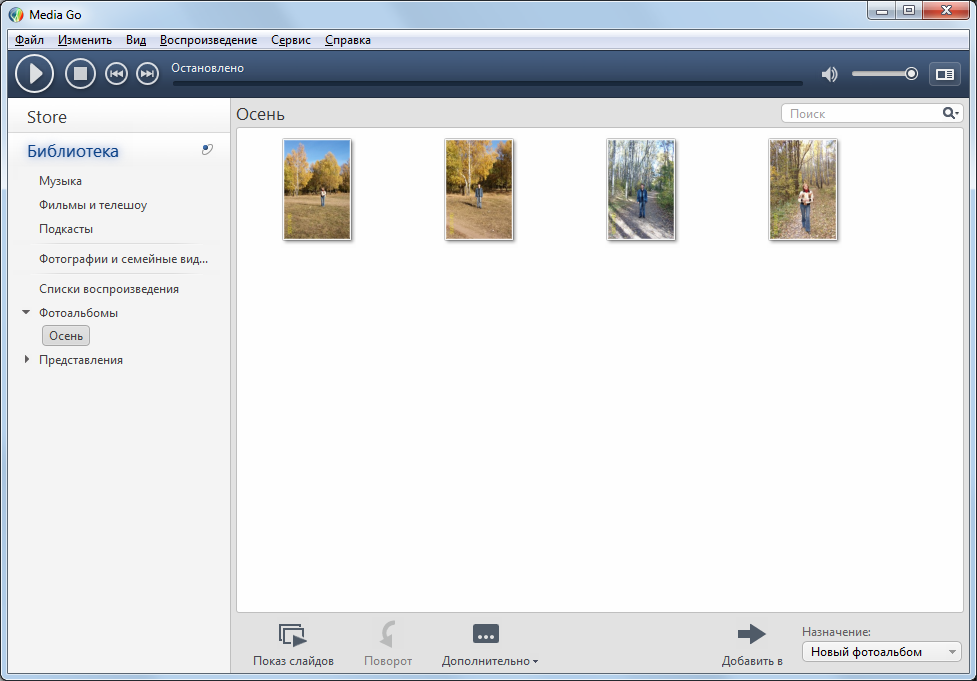Open the Дополнительно options menu
The width and height of the screenshot is (977, 681).
click(x=490, y=645)
